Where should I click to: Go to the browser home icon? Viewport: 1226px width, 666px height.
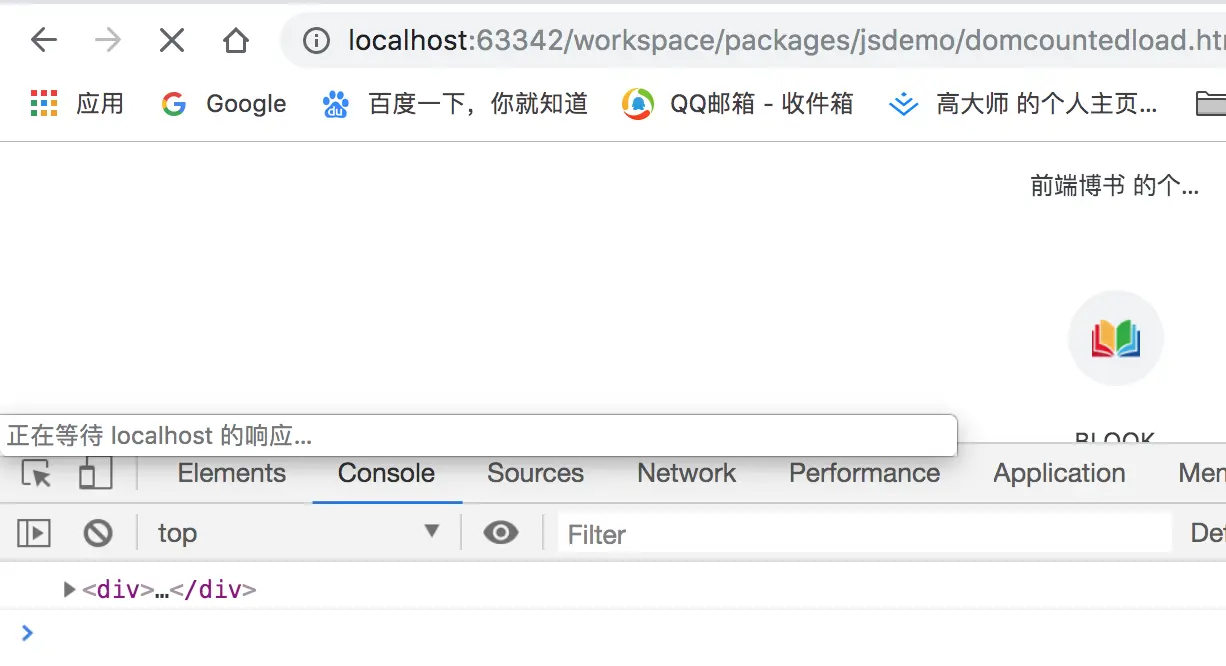tap(236, 40)
